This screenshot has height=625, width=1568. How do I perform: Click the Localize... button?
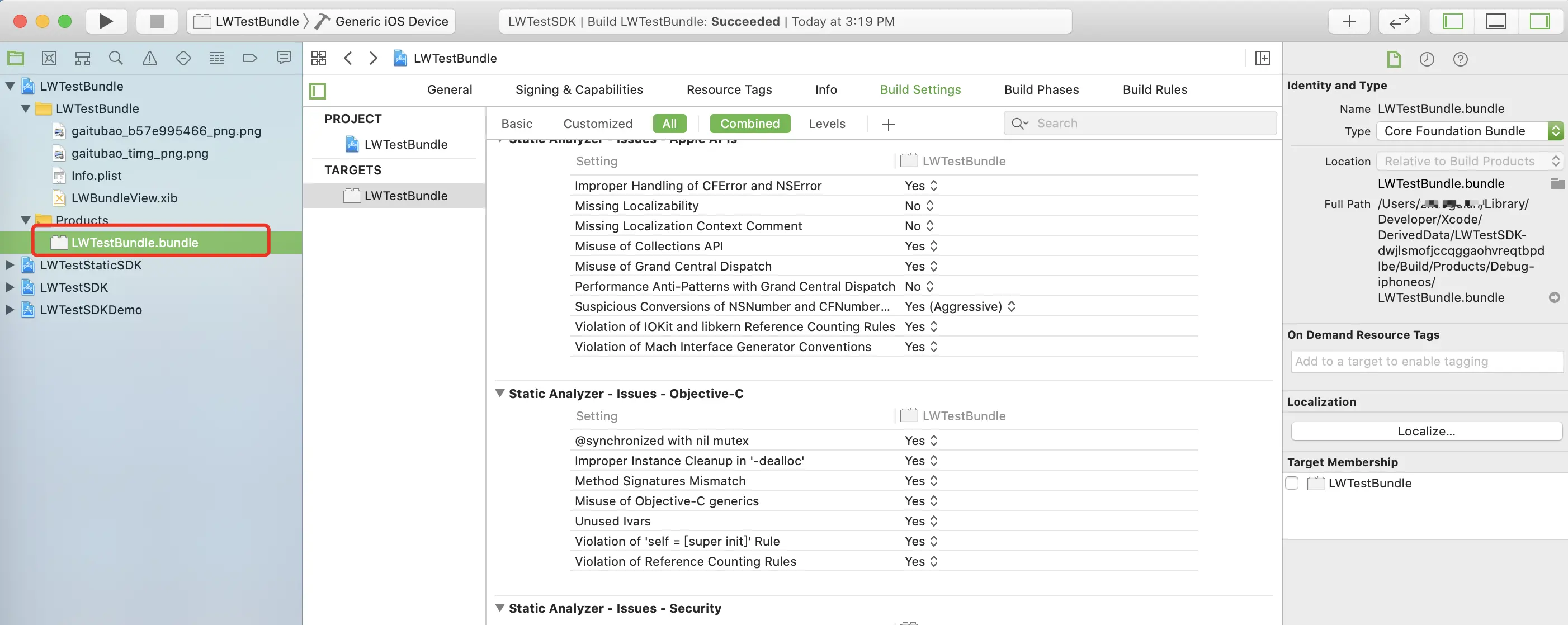(x=1425, y=431)
